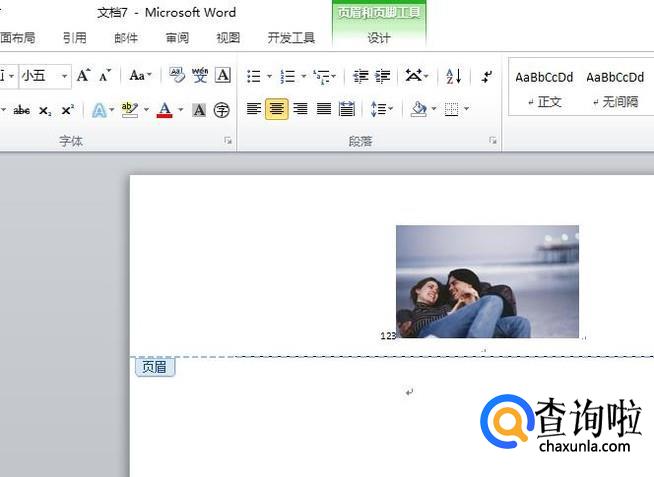Open the Shading dropdown arrow
The width and height of the screenshot is (654, 477).
pyautogui.click(x=434, y=109)
